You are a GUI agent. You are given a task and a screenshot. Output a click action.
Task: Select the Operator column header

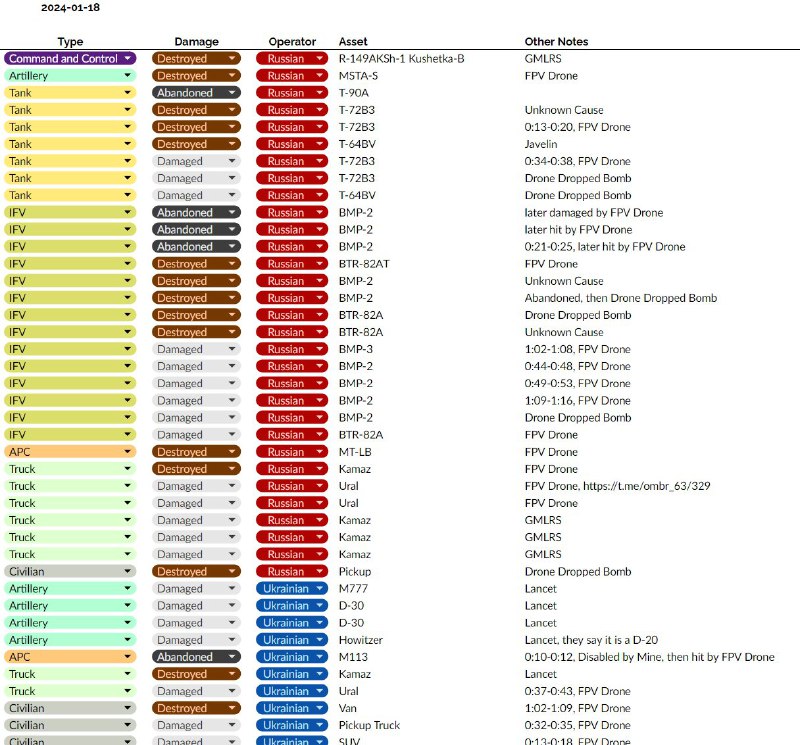click(x=292, y=42)
